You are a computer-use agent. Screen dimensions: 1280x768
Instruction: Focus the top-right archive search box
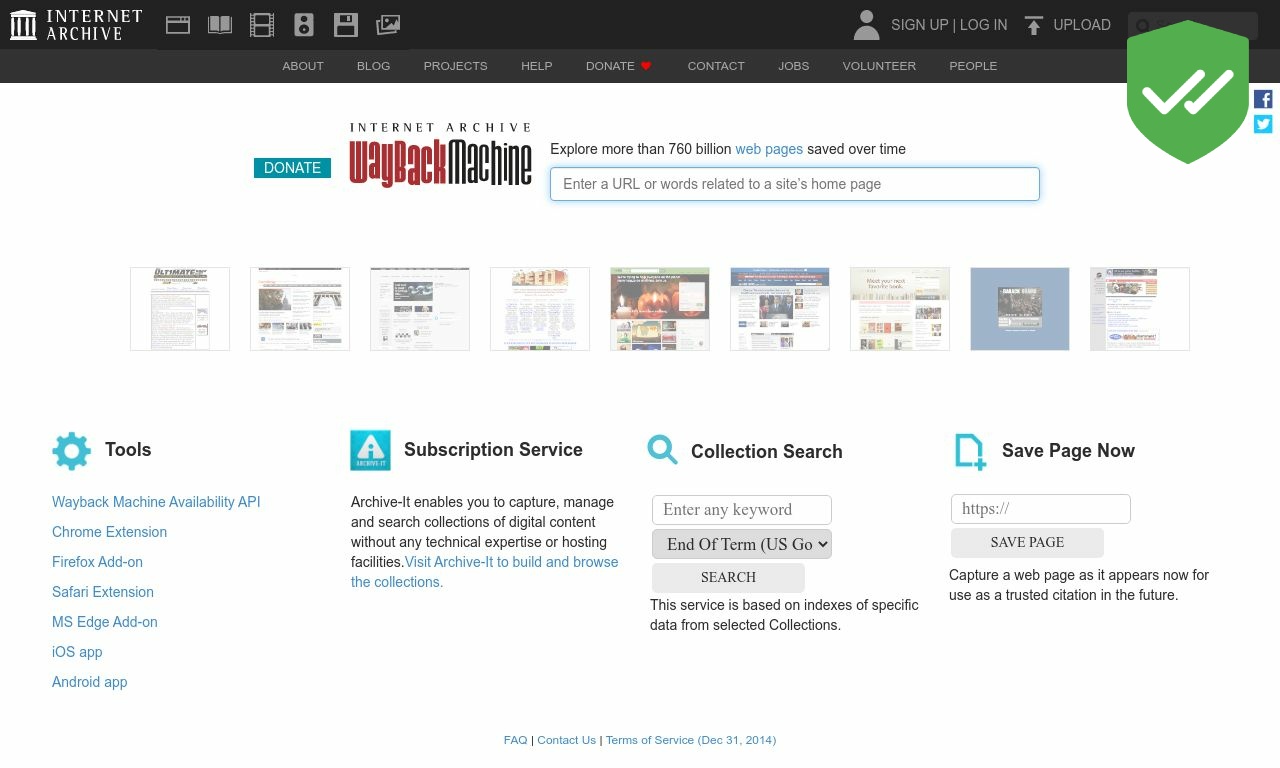(1193, 25)
